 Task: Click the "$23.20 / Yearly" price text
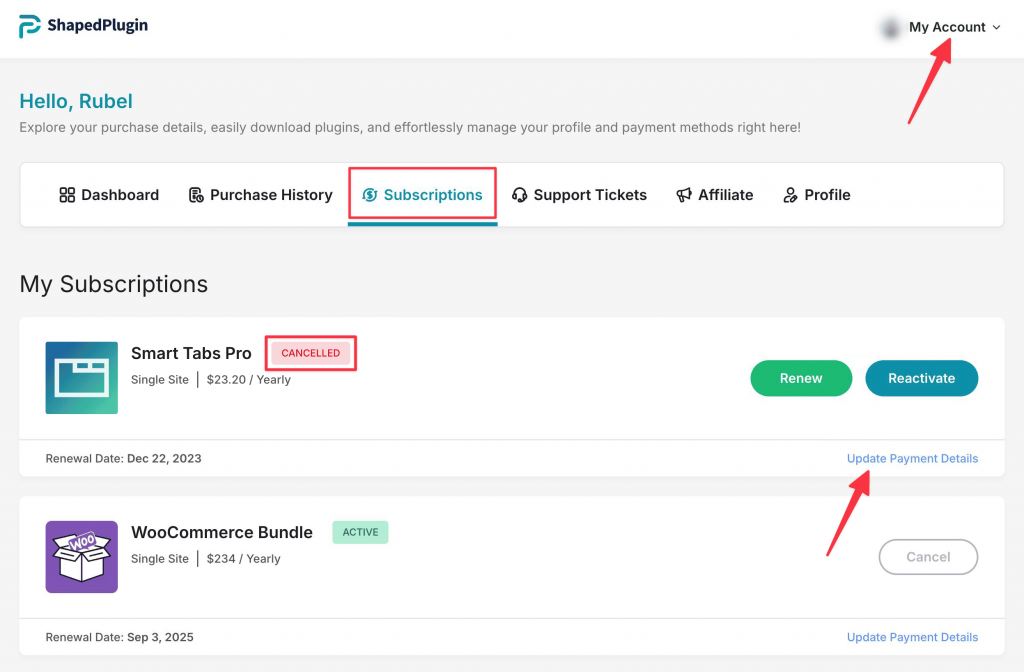click(249, 379)
